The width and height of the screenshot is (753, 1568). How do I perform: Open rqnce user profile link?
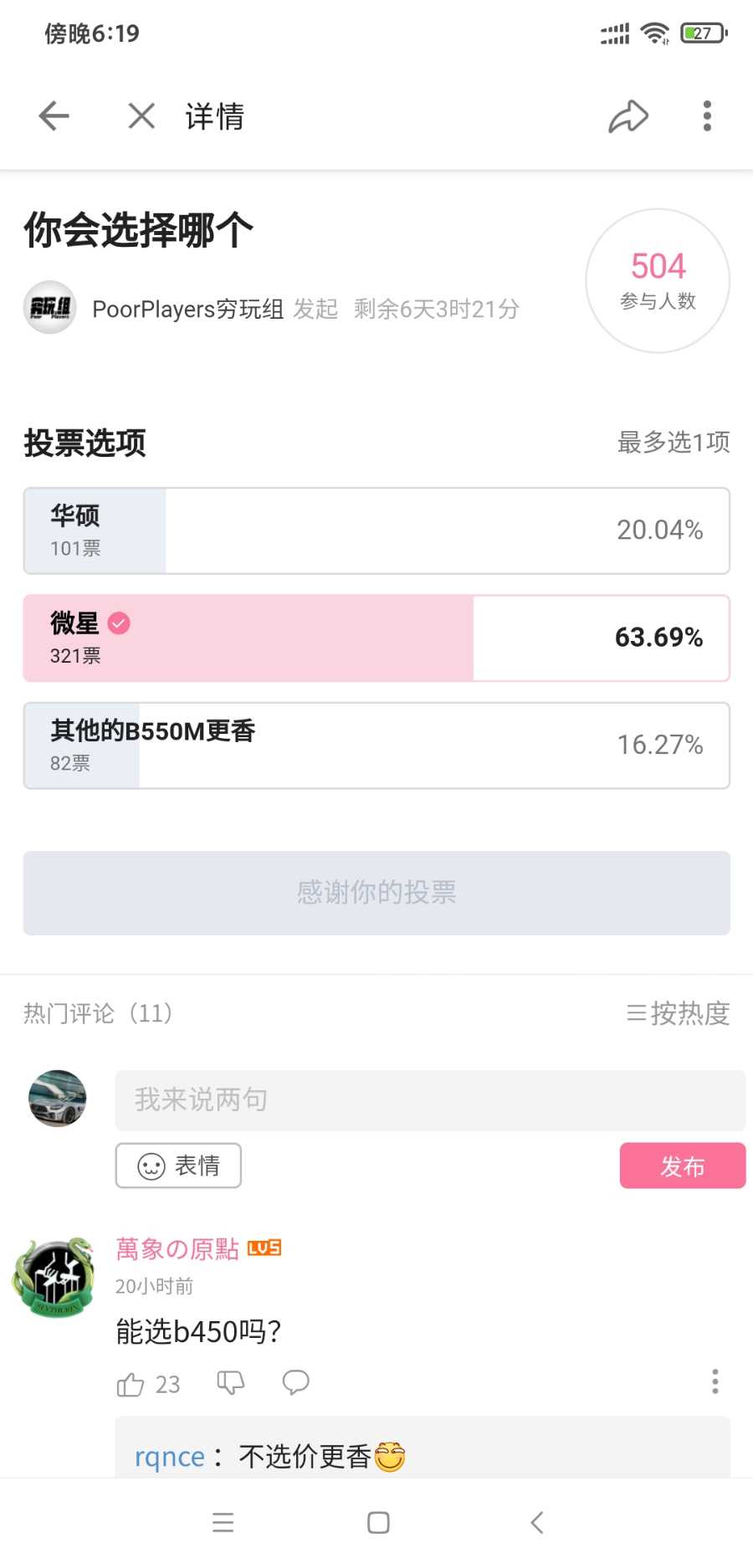(170, 1457)
